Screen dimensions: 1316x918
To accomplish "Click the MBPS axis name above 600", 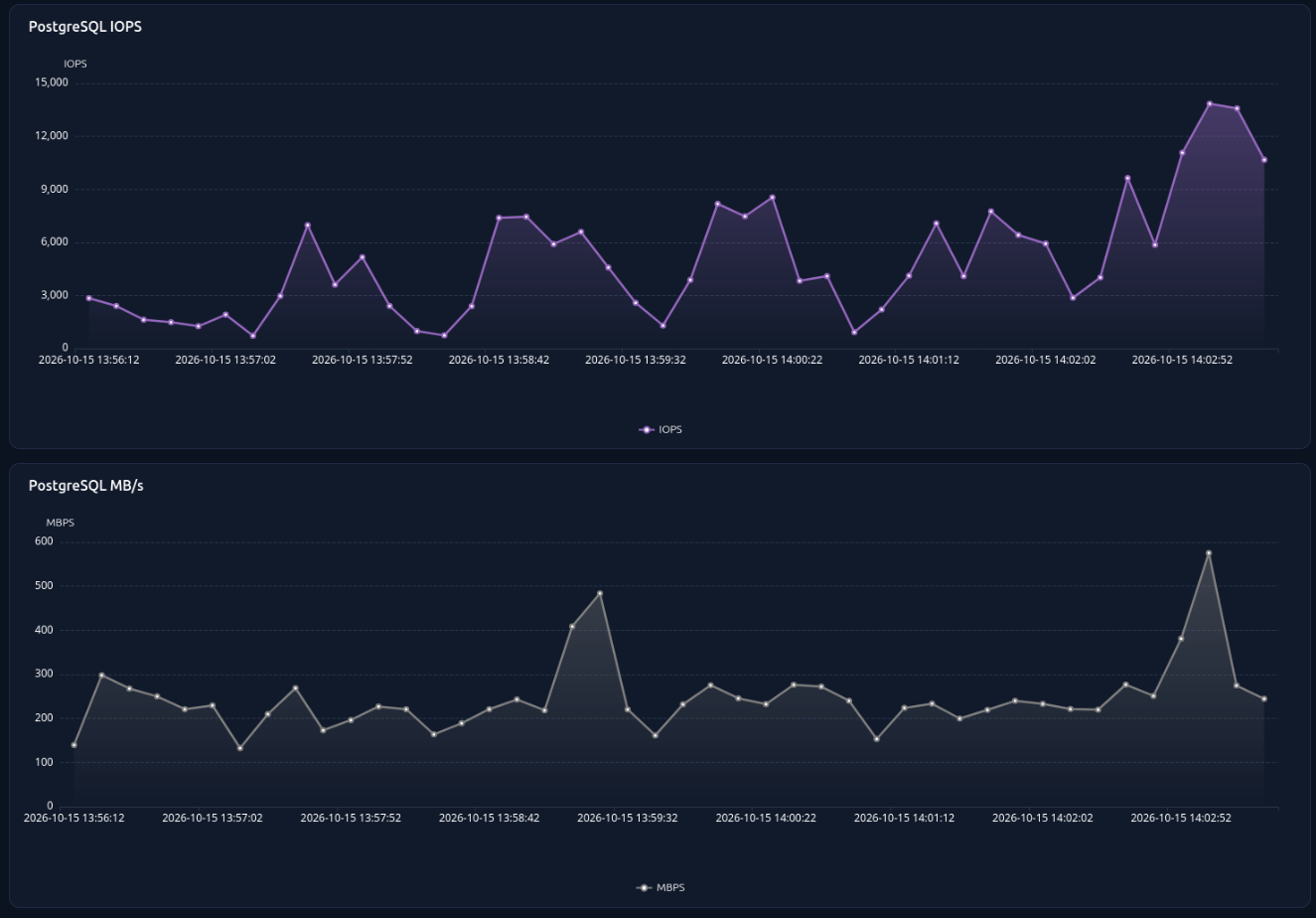I will (x=61, y=523).
